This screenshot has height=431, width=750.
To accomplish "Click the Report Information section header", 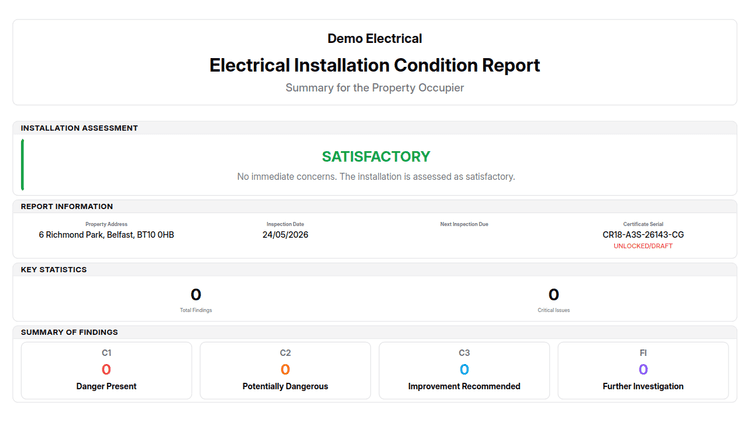I will 66,207.
